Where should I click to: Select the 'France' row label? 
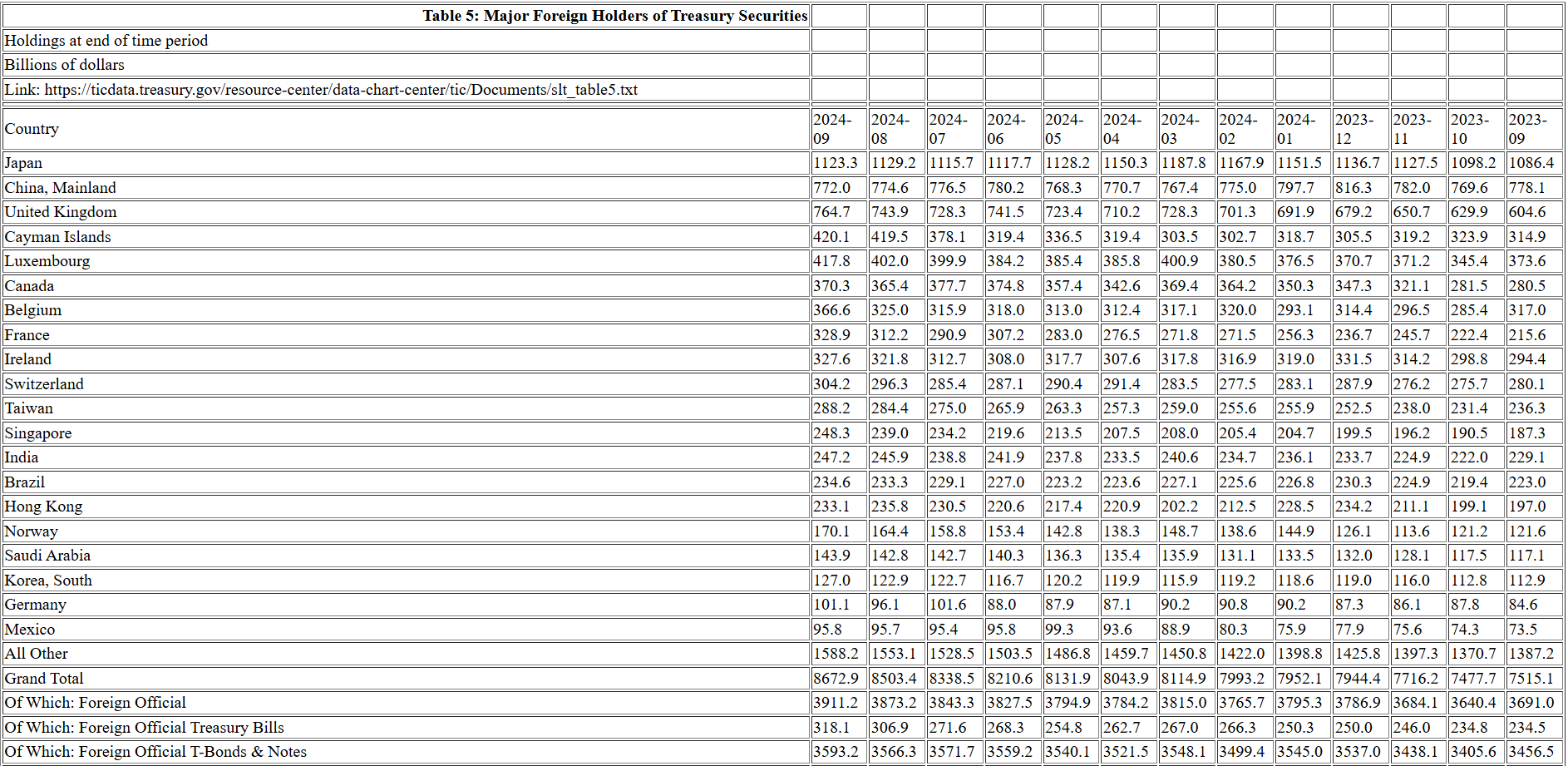coord(27,335)
